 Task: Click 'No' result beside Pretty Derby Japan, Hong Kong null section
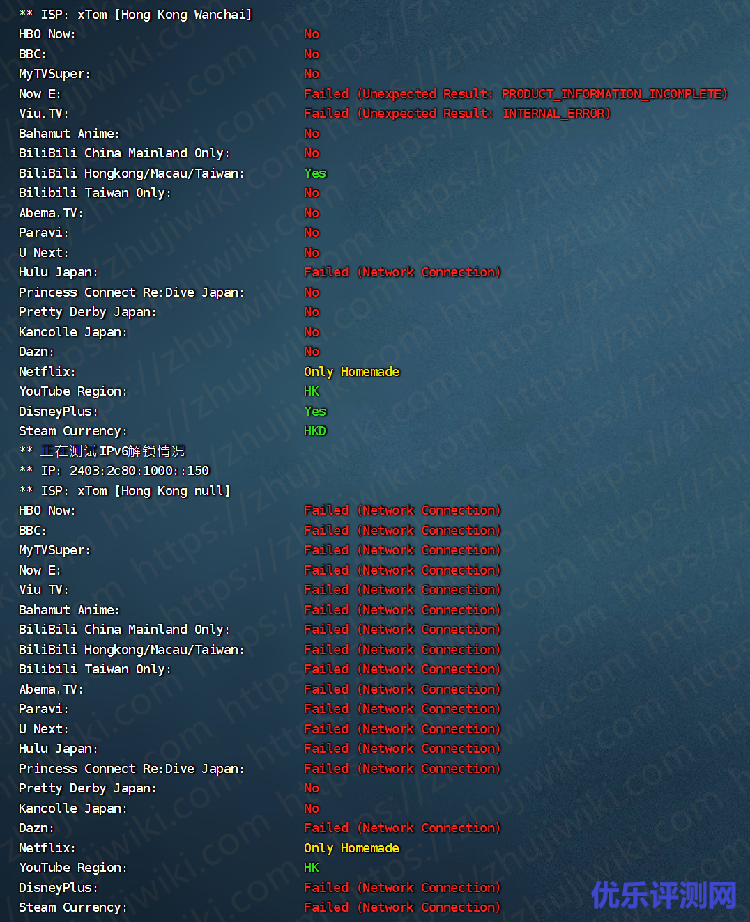[x=312, y=788]
